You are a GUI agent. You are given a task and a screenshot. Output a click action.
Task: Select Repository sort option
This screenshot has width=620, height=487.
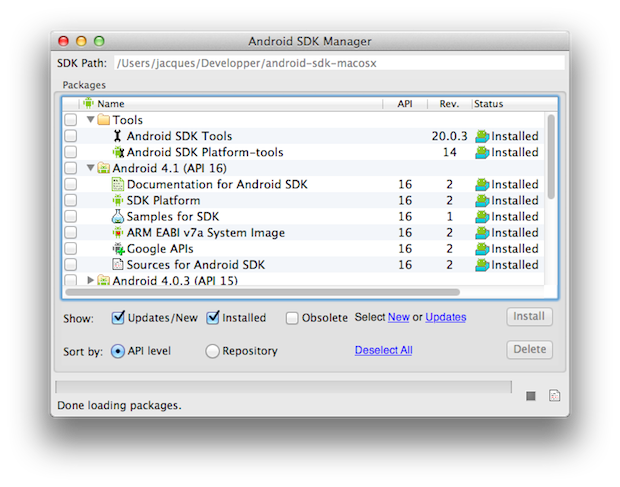[x=212, y=351]
